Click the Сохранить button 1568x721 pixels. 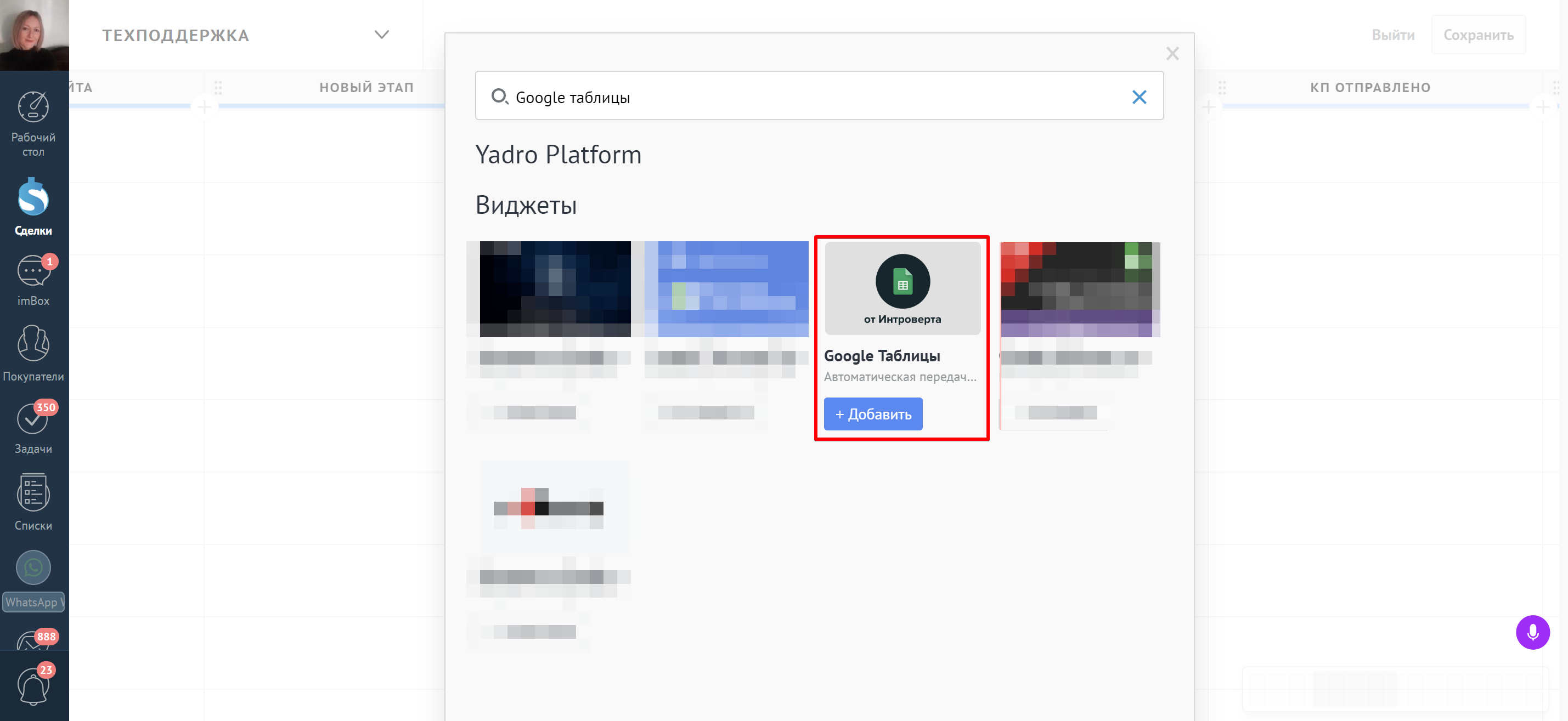[x=1478, y=35]
